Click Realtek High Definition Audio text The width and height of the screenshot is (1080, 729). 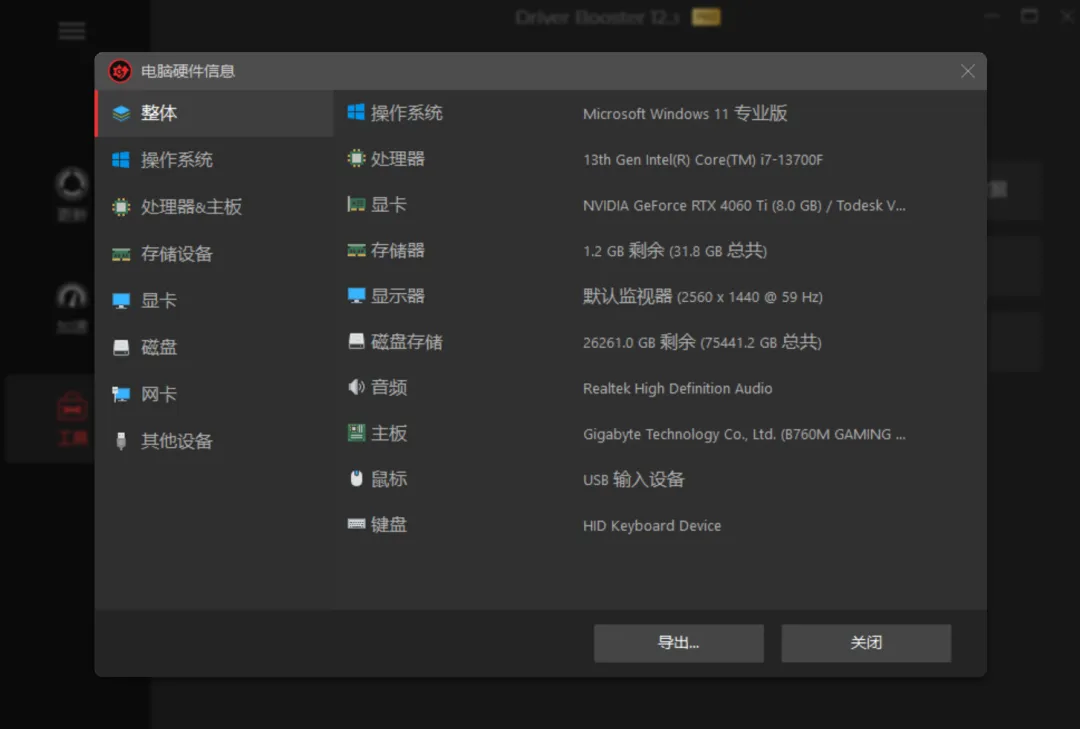(x=678, y=389)
